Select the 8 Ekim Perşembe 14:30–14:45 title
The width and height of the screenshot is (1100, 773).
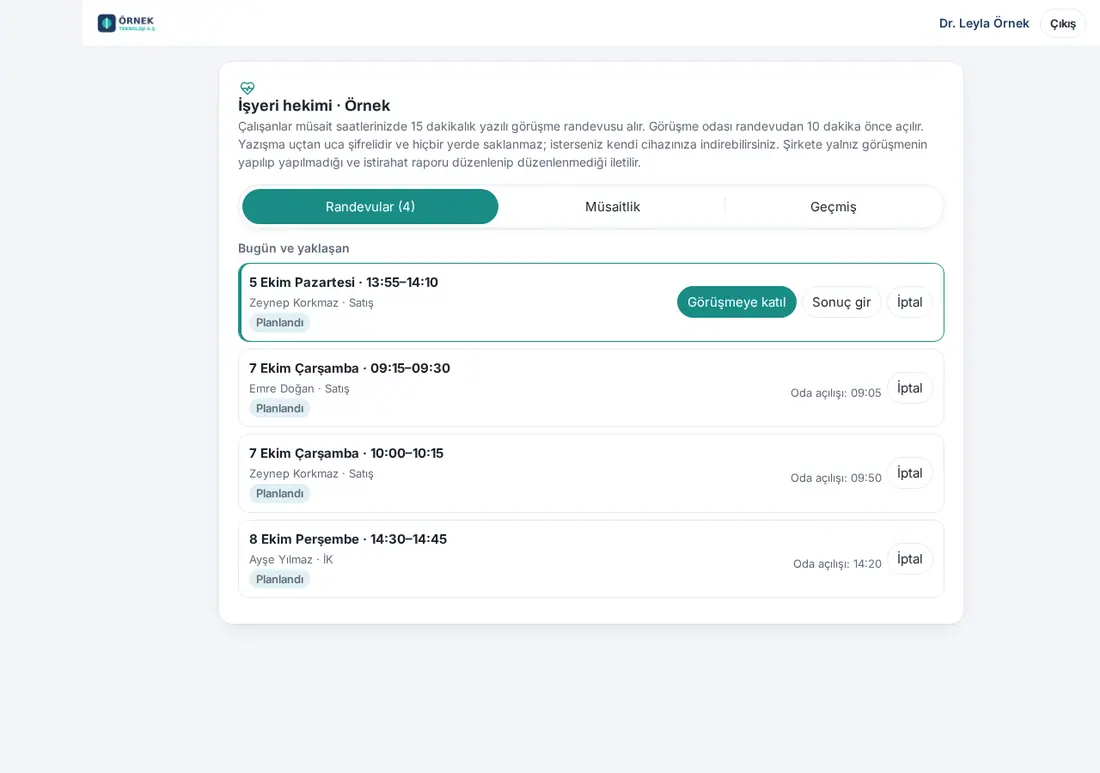348,539
